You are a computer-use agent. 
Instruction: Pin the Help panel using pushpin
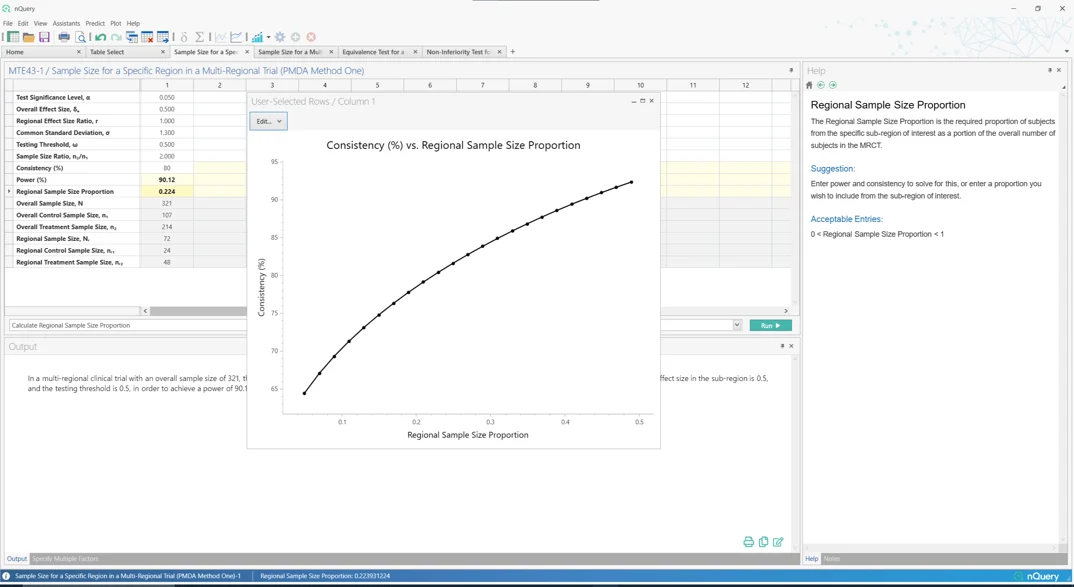pos(1049,70)
